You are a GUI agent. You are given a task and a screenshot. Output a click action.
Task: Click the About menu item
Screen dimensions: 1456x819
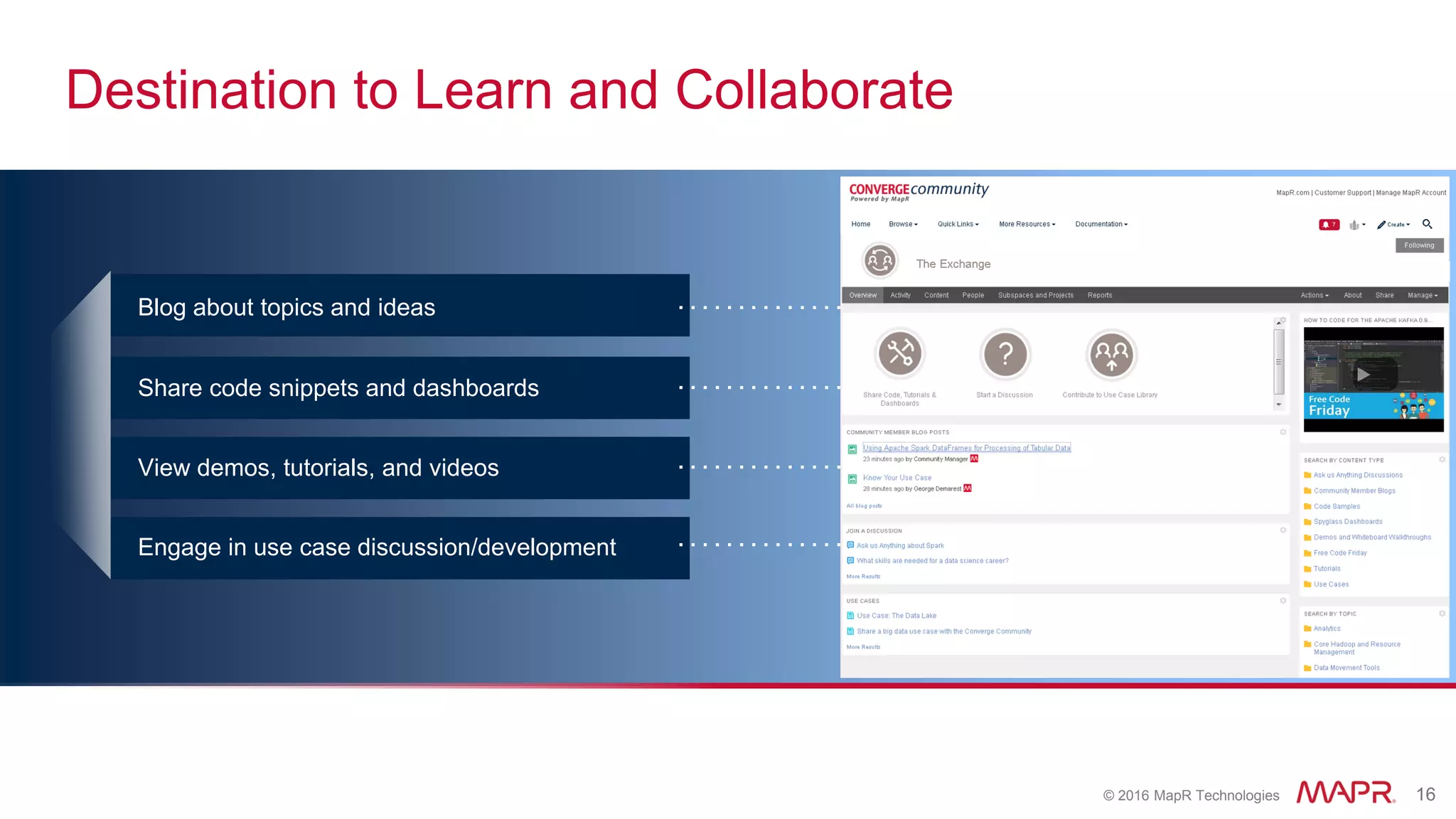pyautogui.click(x=1352, y=296)
